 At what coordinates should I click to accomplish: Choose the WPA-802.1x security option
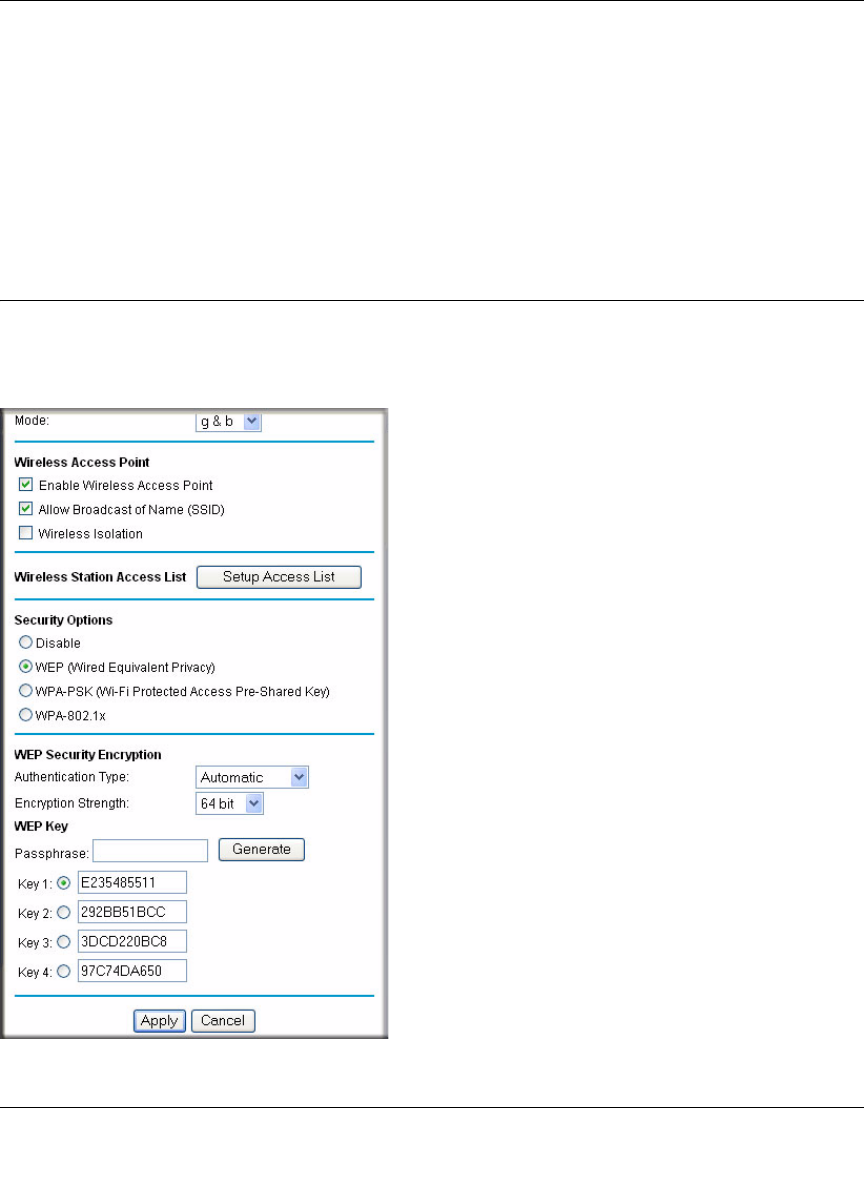click(x=26, y=715)
